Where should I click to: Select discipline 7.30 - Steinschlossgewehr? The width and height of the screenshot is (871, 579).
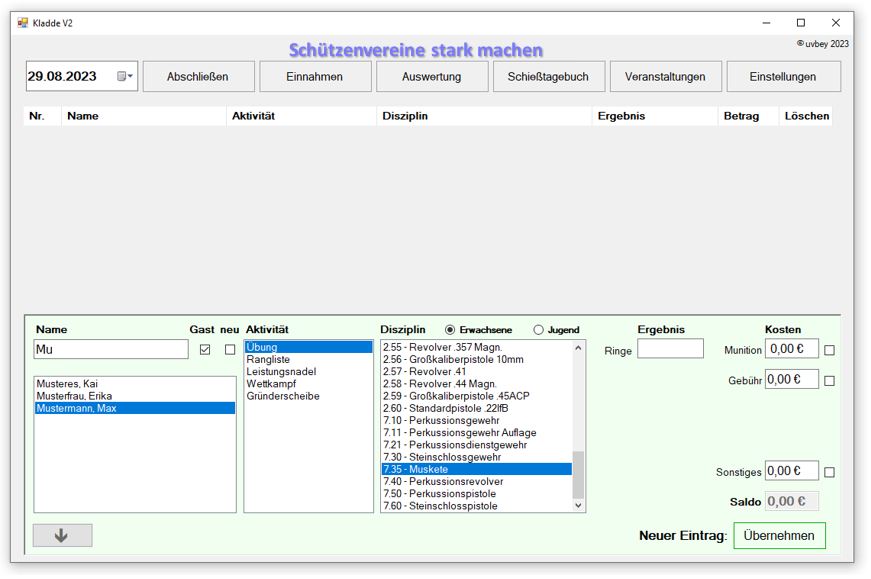[x=477, y=457]
